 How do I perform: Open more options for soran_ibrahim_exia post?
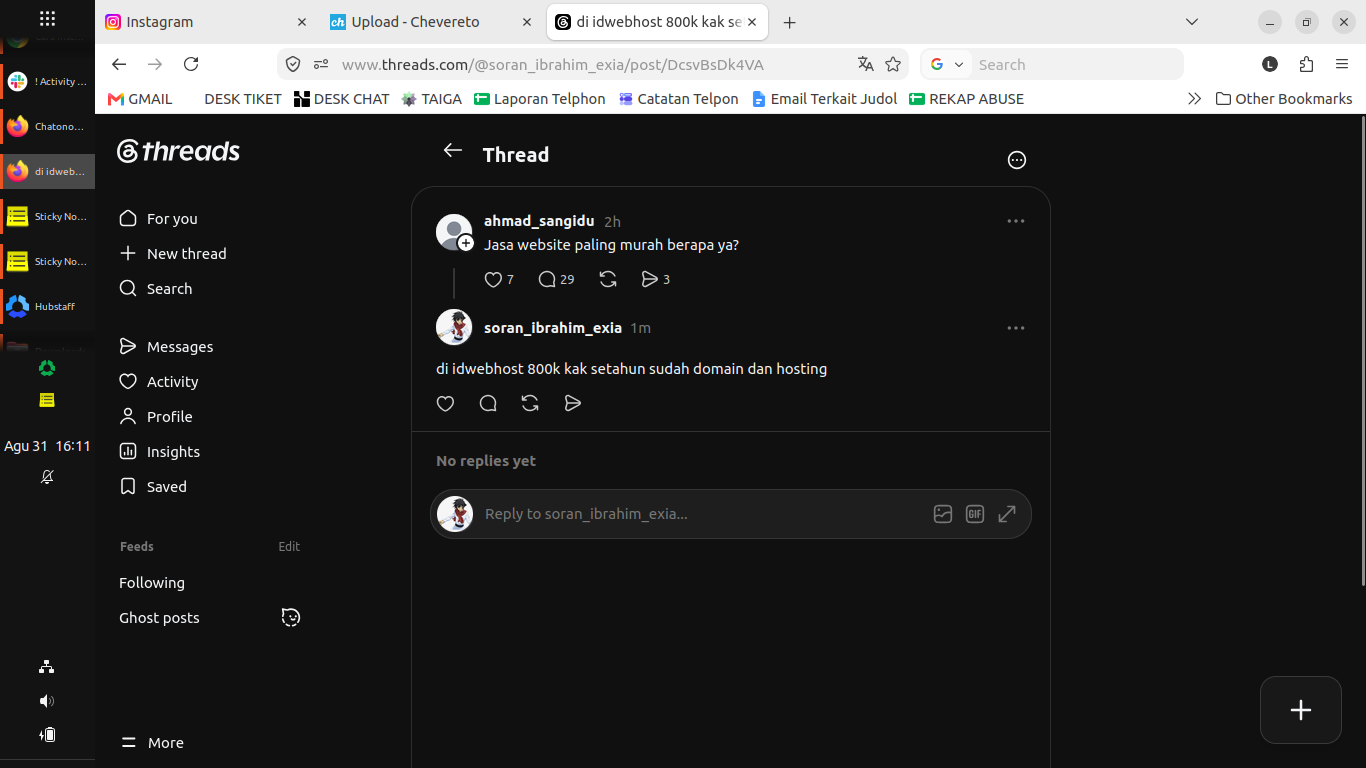click(1016, 328)
